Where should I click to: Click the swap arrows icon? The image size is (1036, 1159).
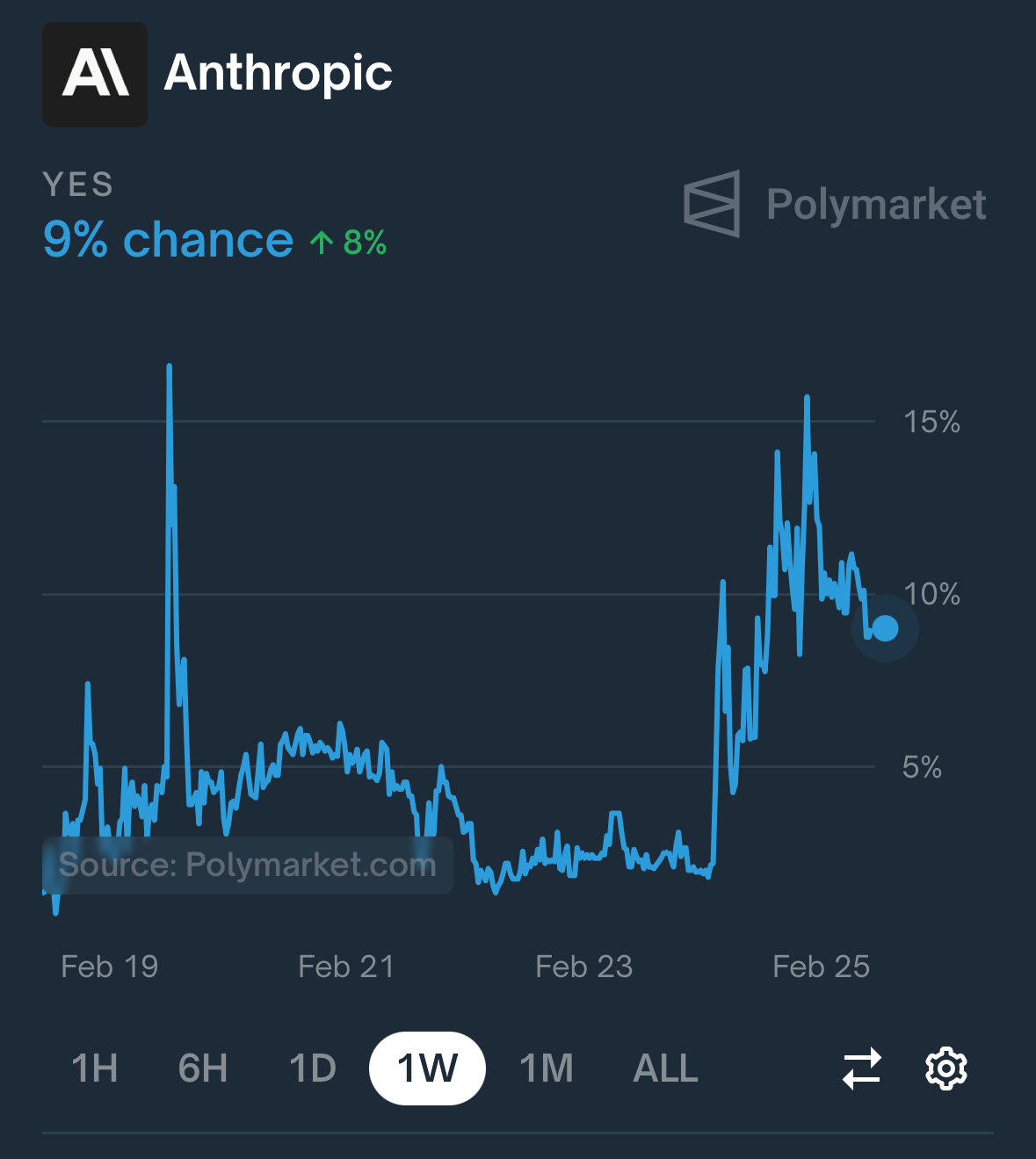(x=862, y=1068)
